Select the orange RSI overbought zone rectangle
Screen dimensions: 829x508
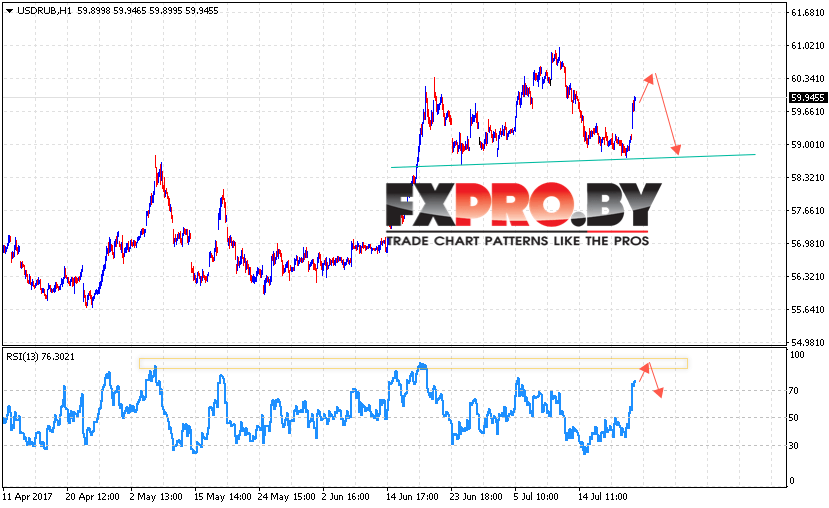point(413,363)
